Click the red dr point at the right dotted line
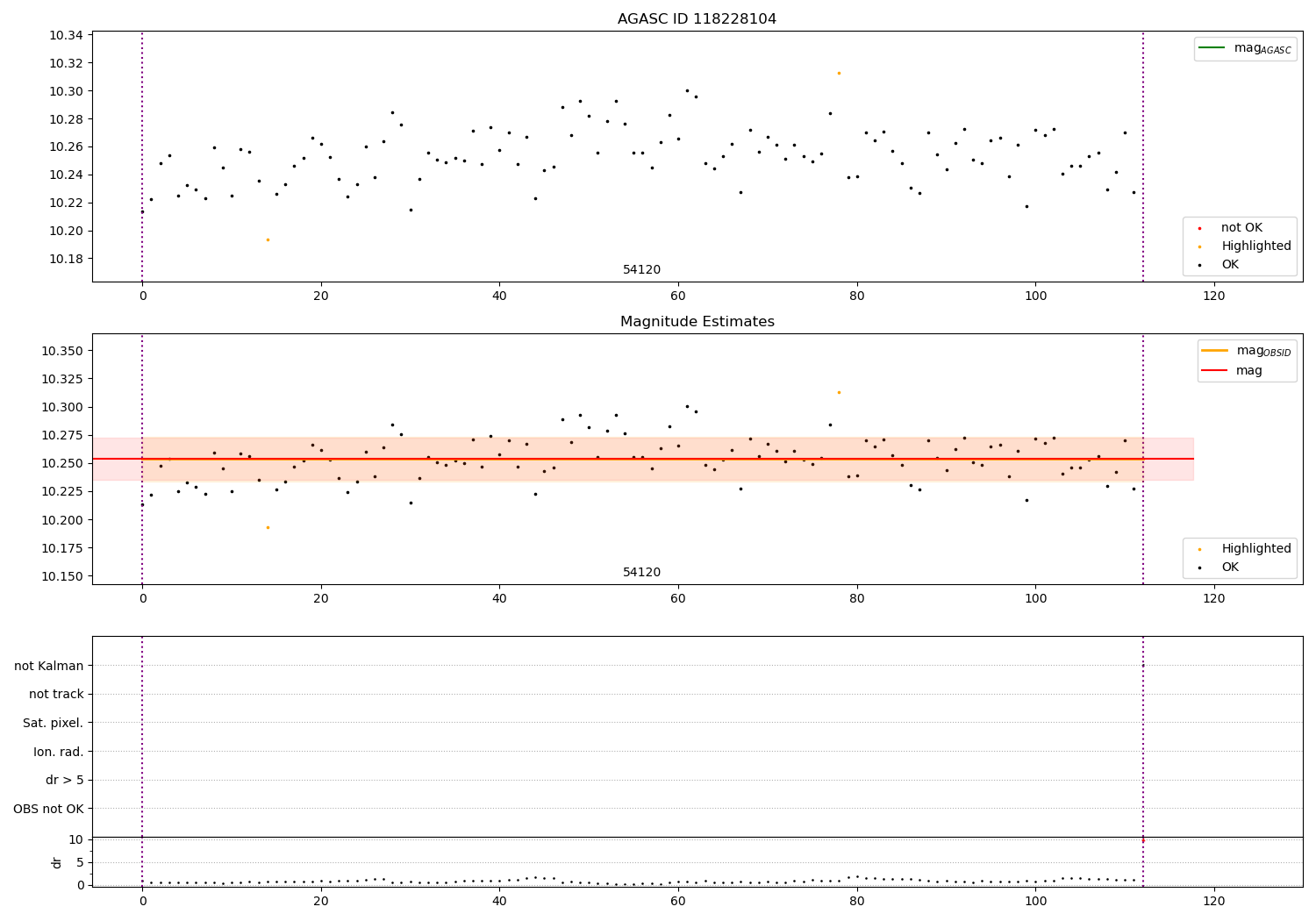 click(x=1142, y=840)
